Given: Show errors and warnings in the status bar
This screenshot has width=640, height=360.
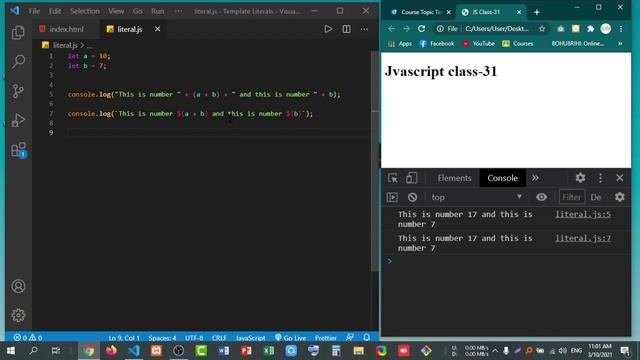Looking at the screenshot, I should (x=28, y=338).
